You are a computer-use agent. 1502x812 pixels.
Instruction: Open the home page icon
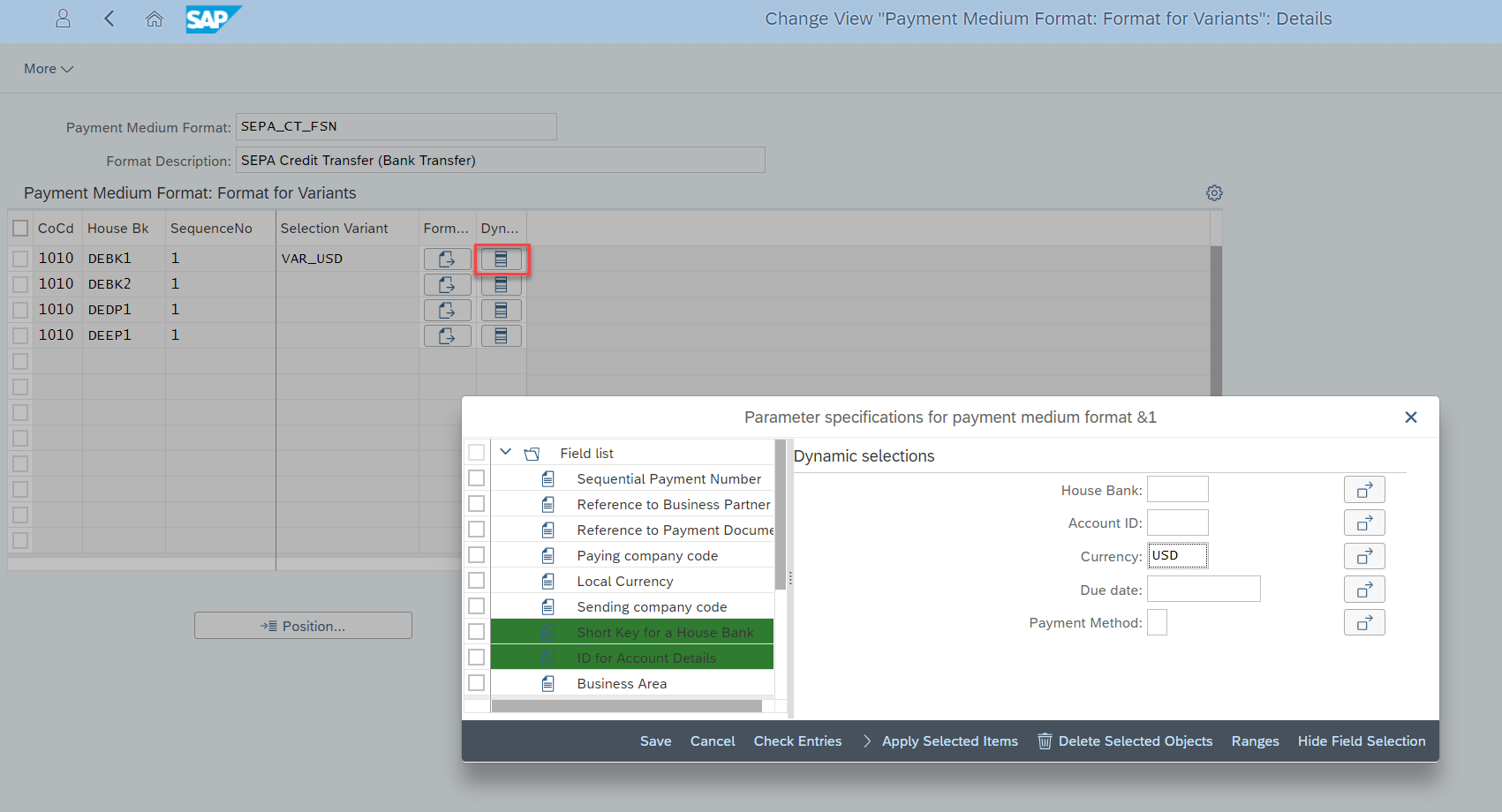(x=155, y=19)
